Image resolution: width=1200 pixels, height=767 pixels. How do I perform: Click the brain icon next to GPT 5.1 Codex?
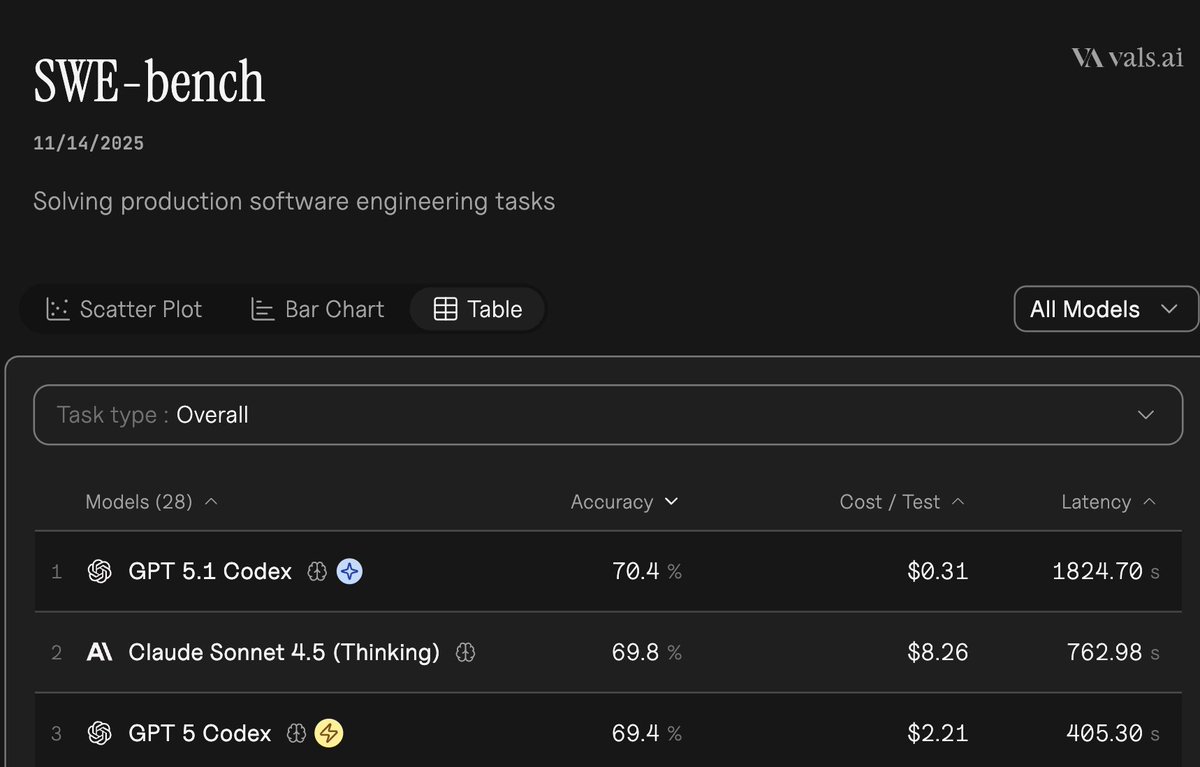coord(318,571)
